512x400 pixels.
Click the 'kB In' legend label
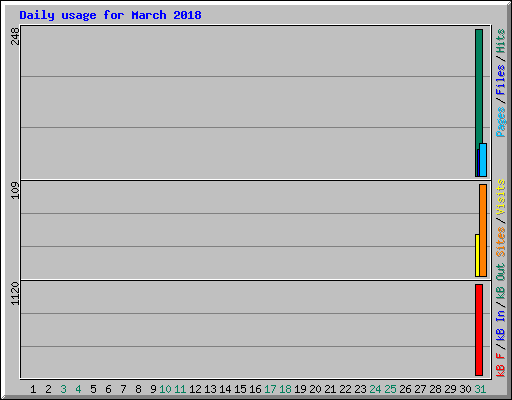tap(501, 326)
